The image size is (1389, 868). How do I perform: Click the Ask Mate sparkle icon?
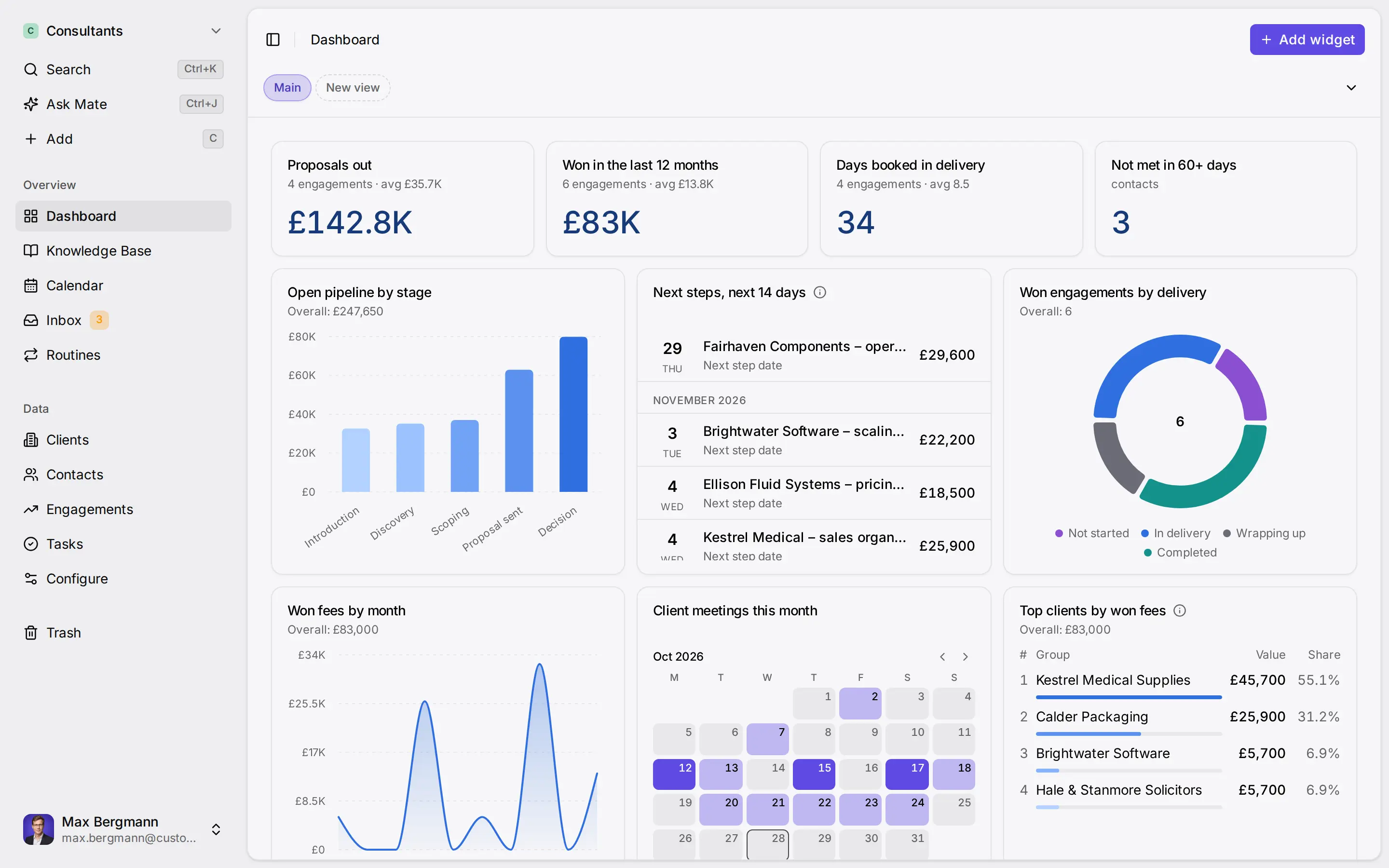[30, 105]
